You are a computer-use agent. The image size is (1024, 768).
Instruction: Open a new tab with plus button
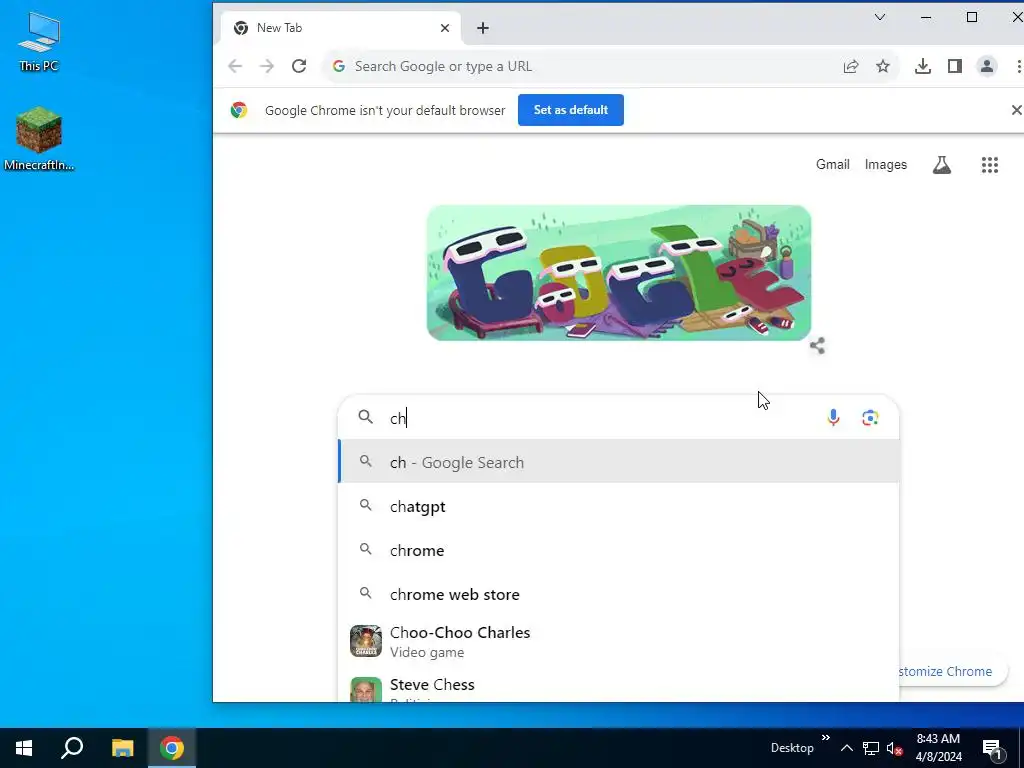coord(483,28)
